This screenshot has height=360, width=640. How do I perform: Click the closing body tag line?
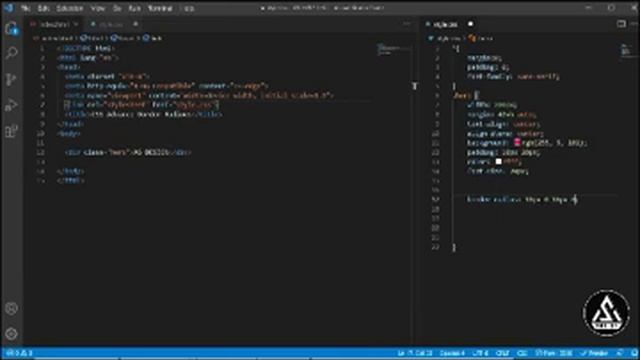click(71, 171)
